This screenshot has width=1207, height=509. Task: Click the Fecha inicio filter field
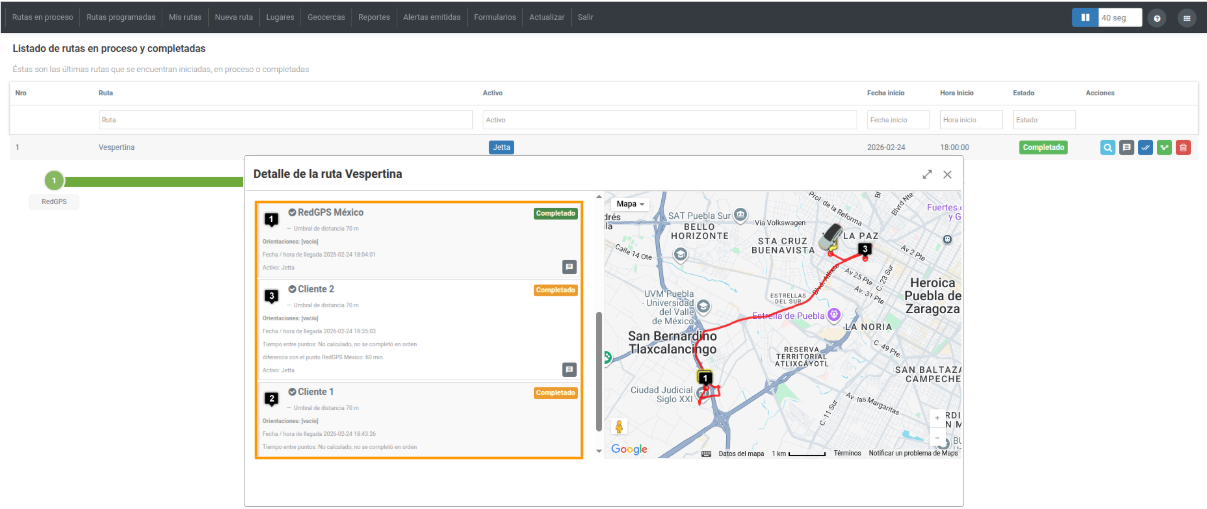(898, 119)
